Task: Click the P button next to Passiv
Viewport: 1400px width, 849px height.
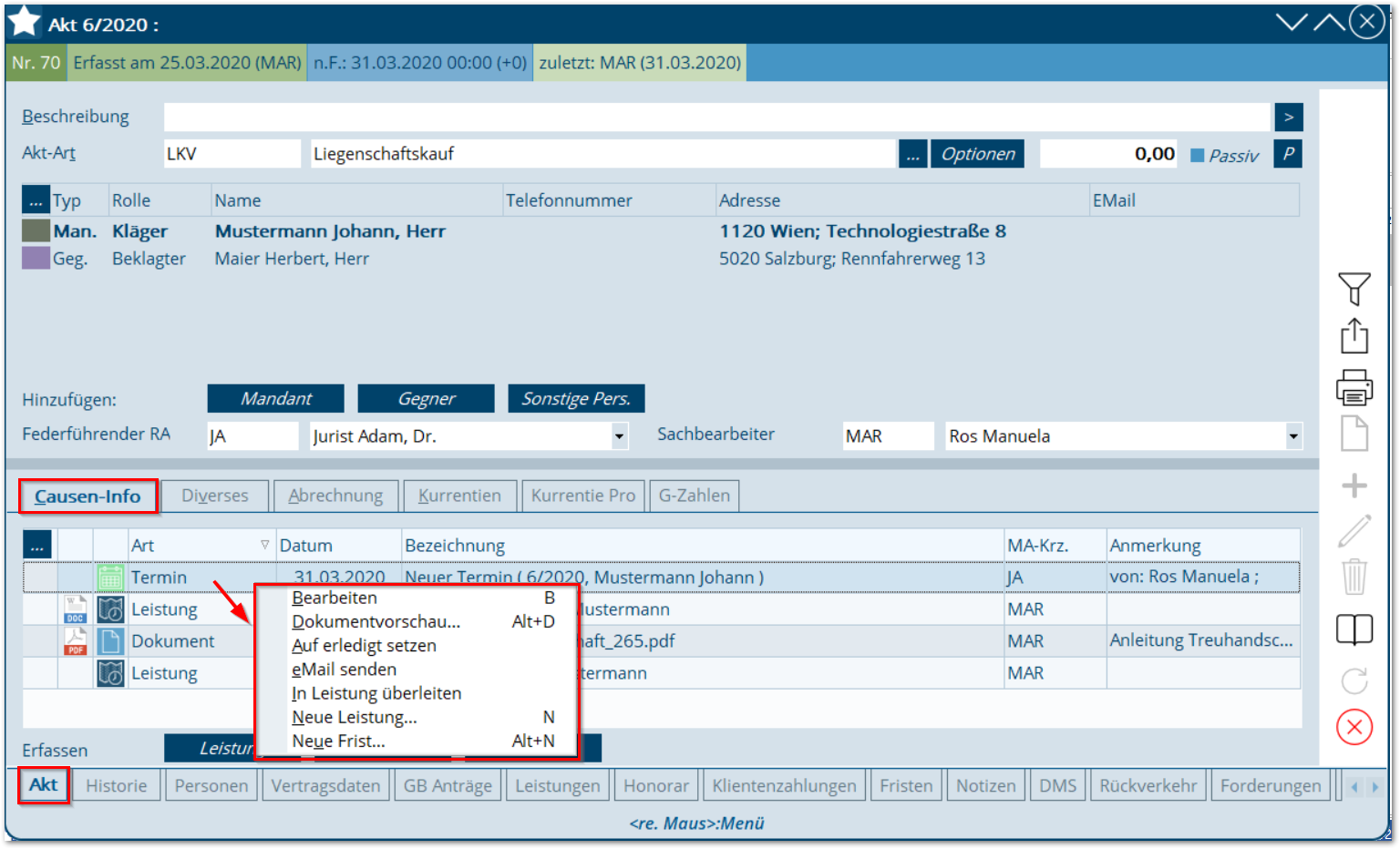Action: [x=1289, y=154]
